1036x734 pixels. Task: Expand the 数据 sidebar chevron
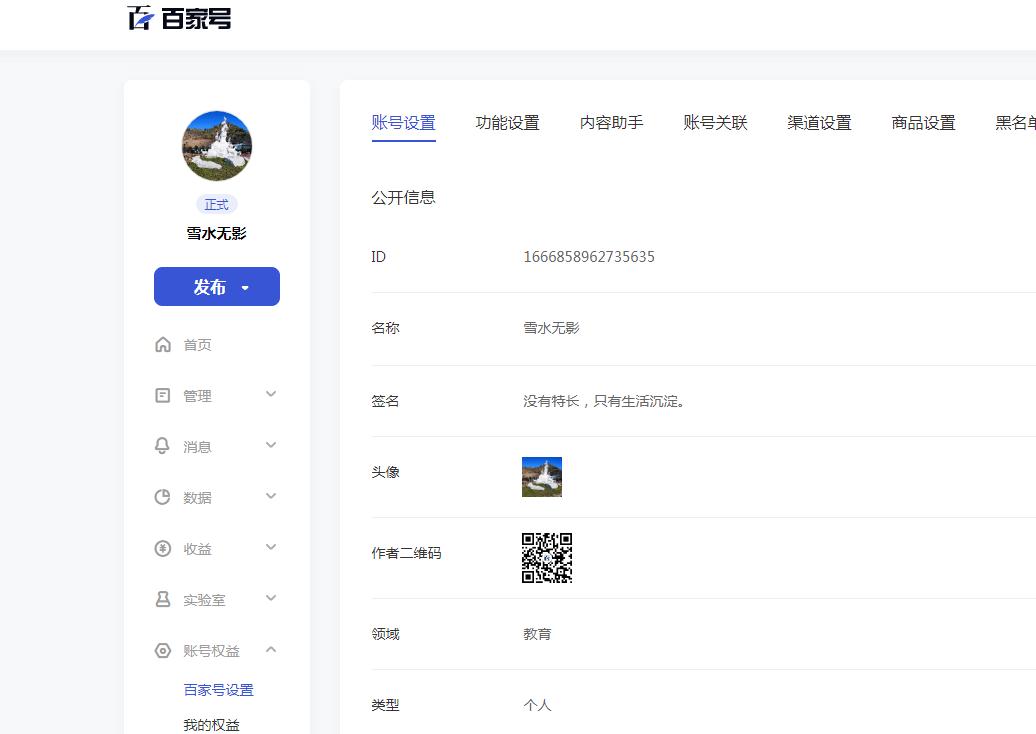tap(271, 497)
